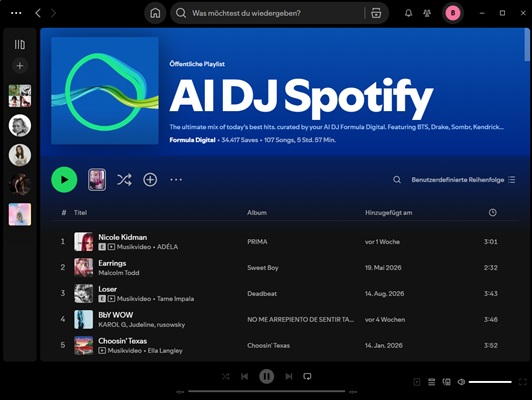Open 'Benutzerdefinierte Reihenfolge' sort dropdown
Viewport: 532px width, 400px height.
tap(463, 179)
